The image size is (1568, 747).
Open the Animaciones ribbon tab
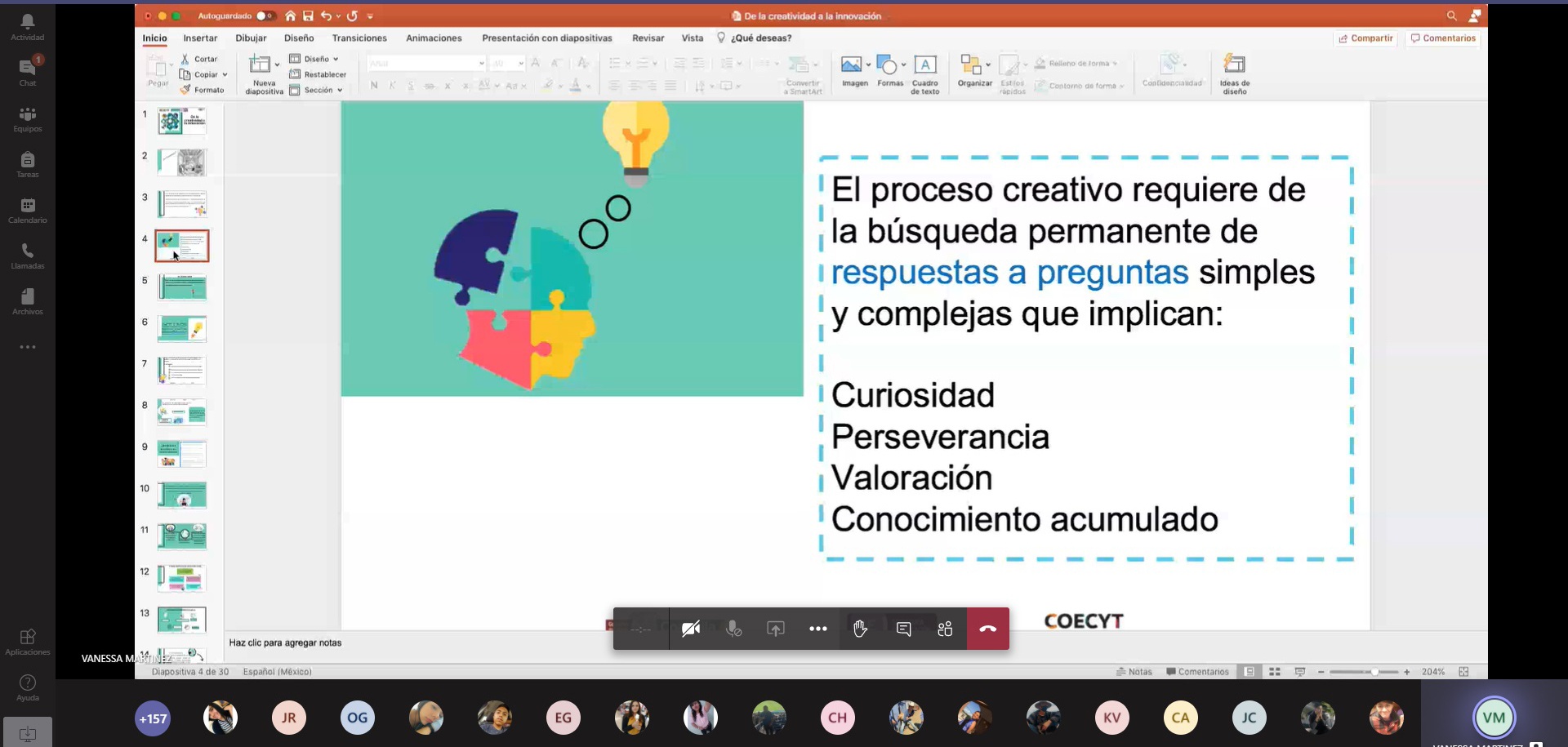tap(434, 38)
